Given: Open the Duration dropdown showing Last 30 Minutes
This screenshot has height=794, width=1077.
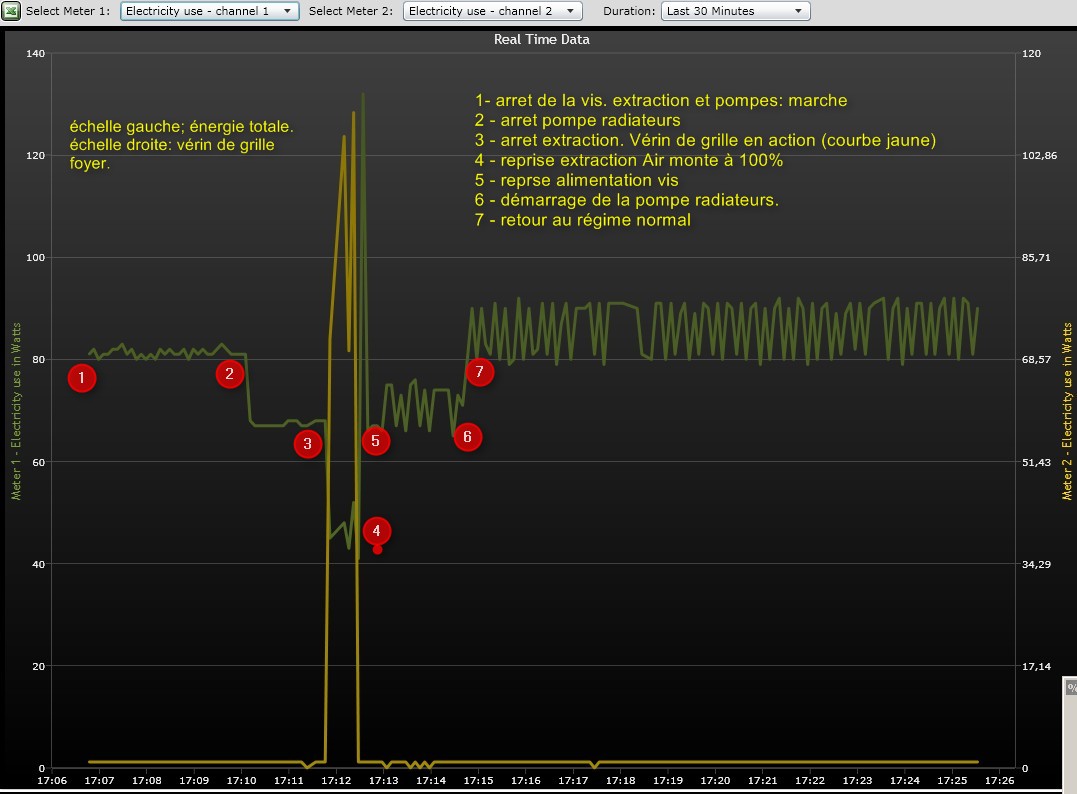Looking at the screenshot, I should click(x=736, y=11).
